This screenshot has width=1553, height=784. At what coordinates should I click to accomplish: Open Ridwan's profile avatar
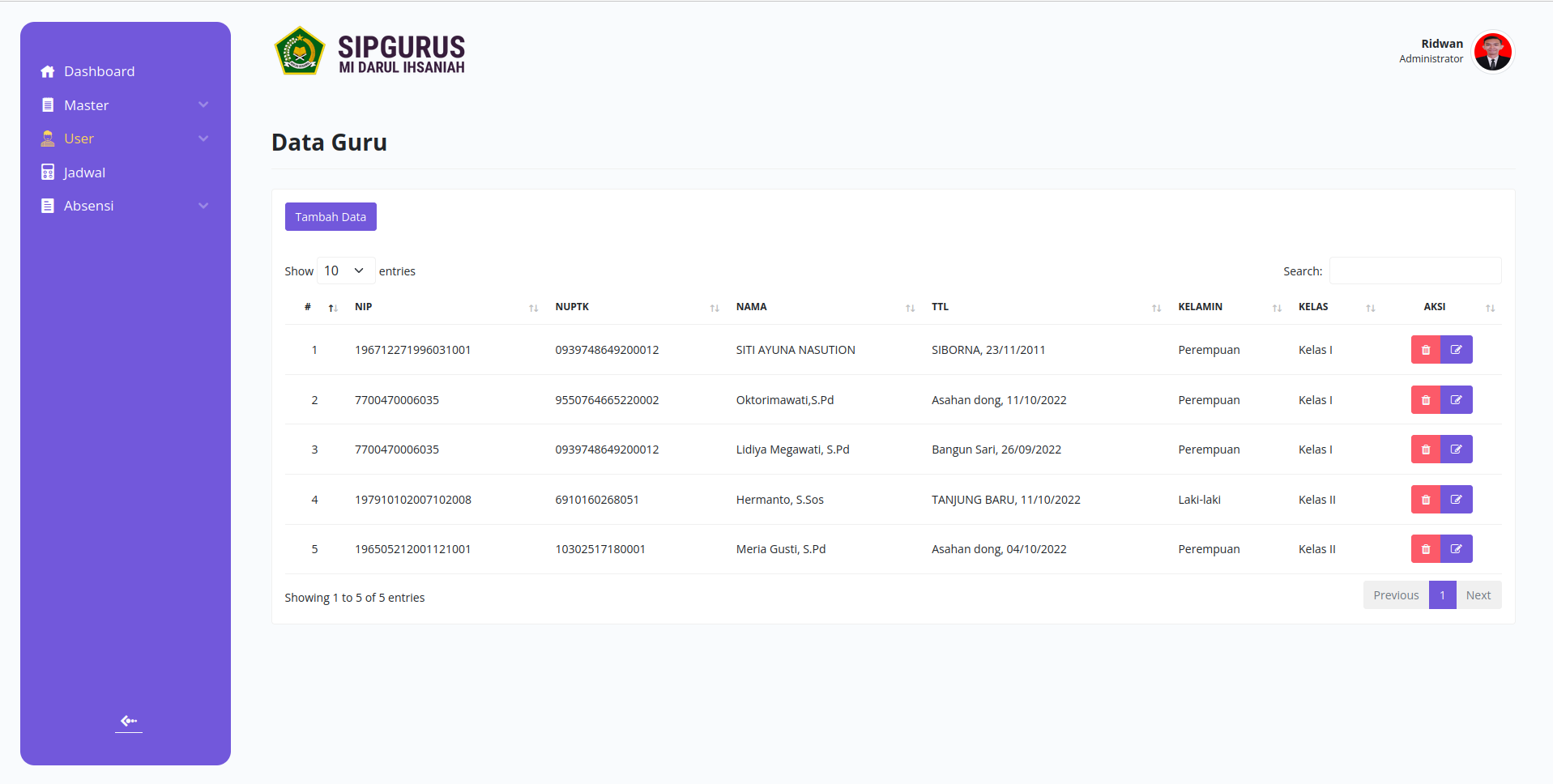1493,52
